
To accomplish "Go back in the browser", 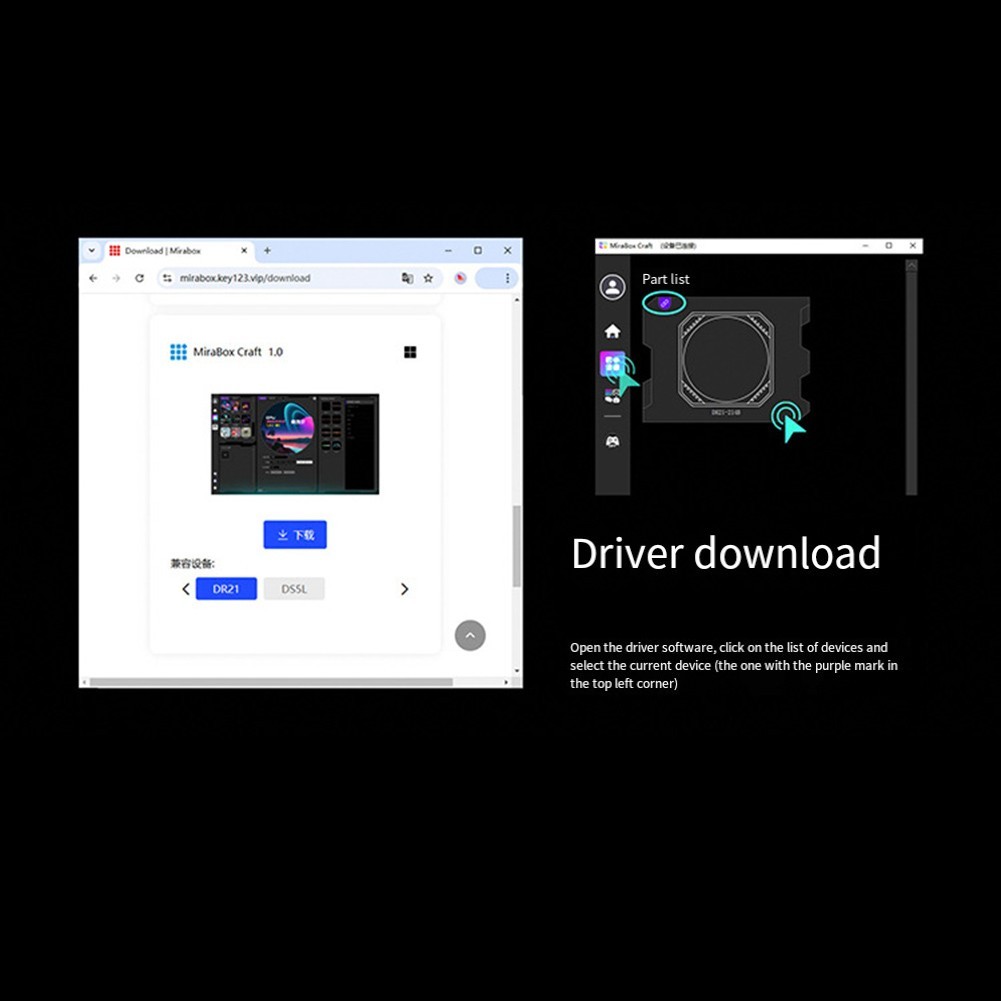I will point(93,278).
